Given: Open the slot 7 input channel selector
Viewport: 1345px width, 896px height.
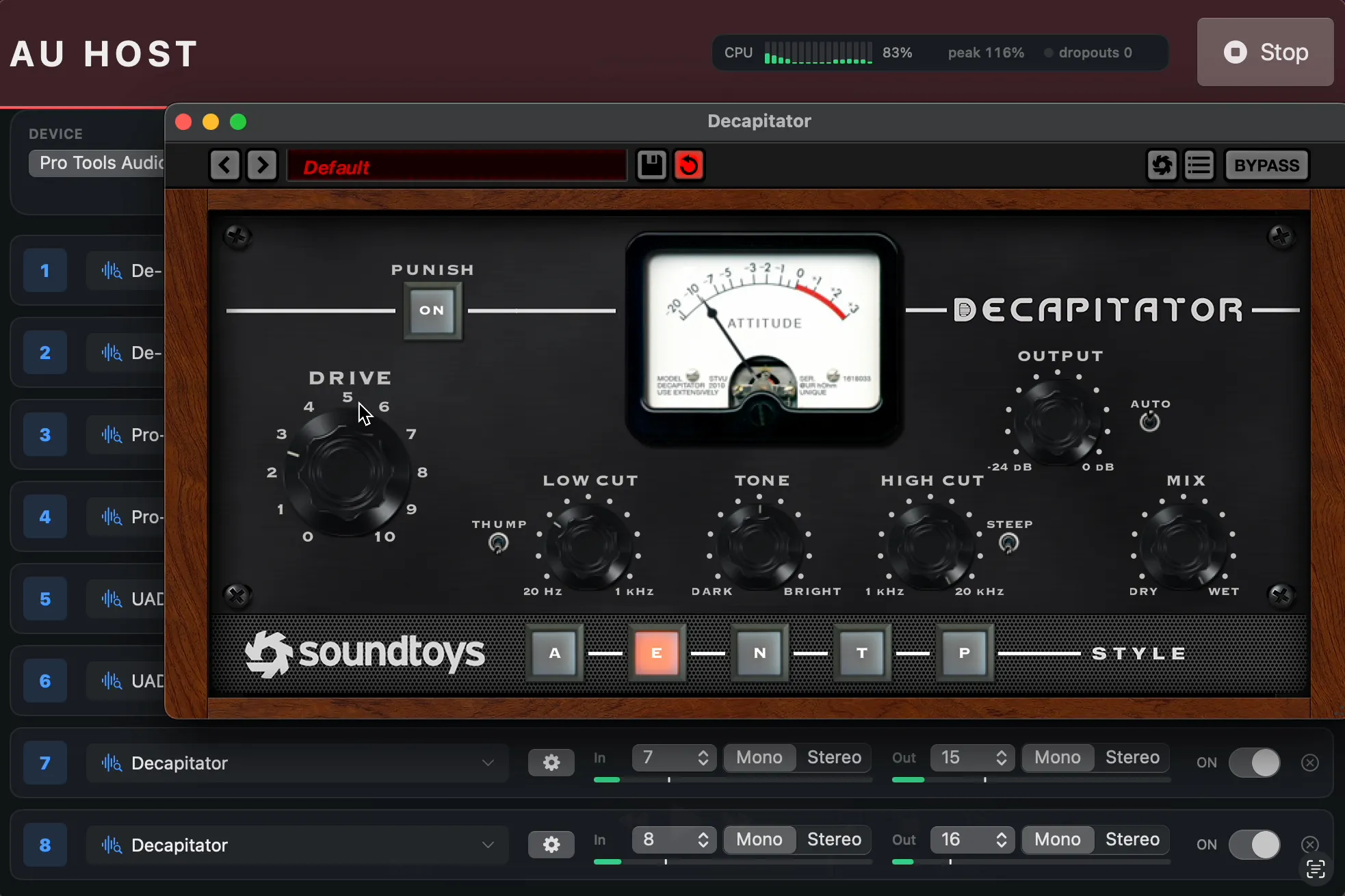Looking at the screenshot, I should (674, 758).
